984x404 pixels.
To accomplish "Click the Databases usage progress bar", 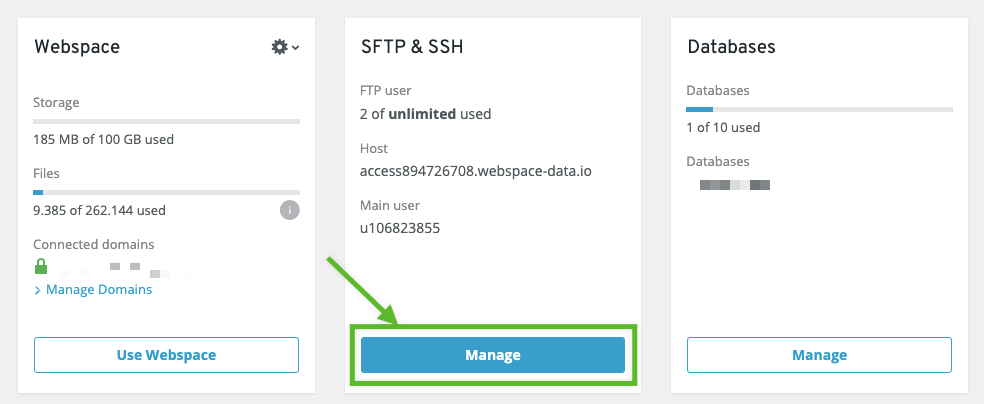I will point(819,109).
